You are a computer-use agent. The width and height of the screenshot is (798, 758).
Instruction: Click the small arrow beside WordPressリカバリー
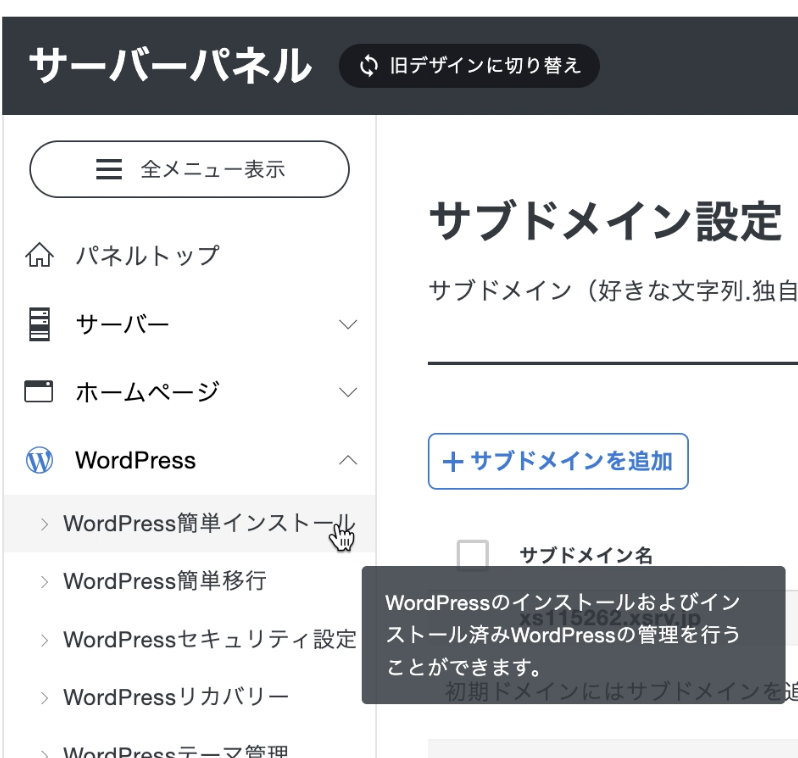44,697
